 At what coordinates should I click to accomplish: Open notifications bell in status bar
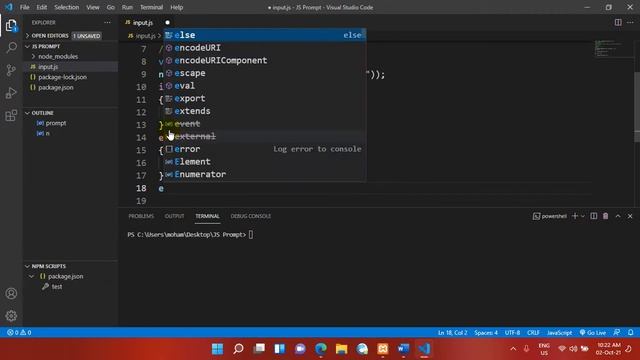click(x=631, y=333)
